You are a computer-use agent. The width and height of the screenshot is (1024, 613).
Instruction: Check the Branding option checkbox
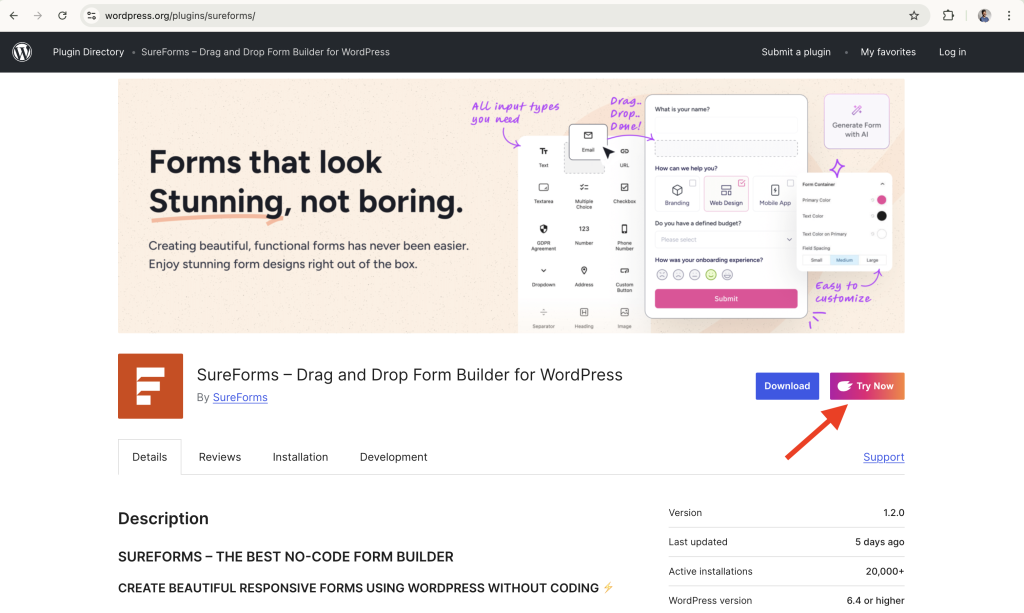pos(692,183)
